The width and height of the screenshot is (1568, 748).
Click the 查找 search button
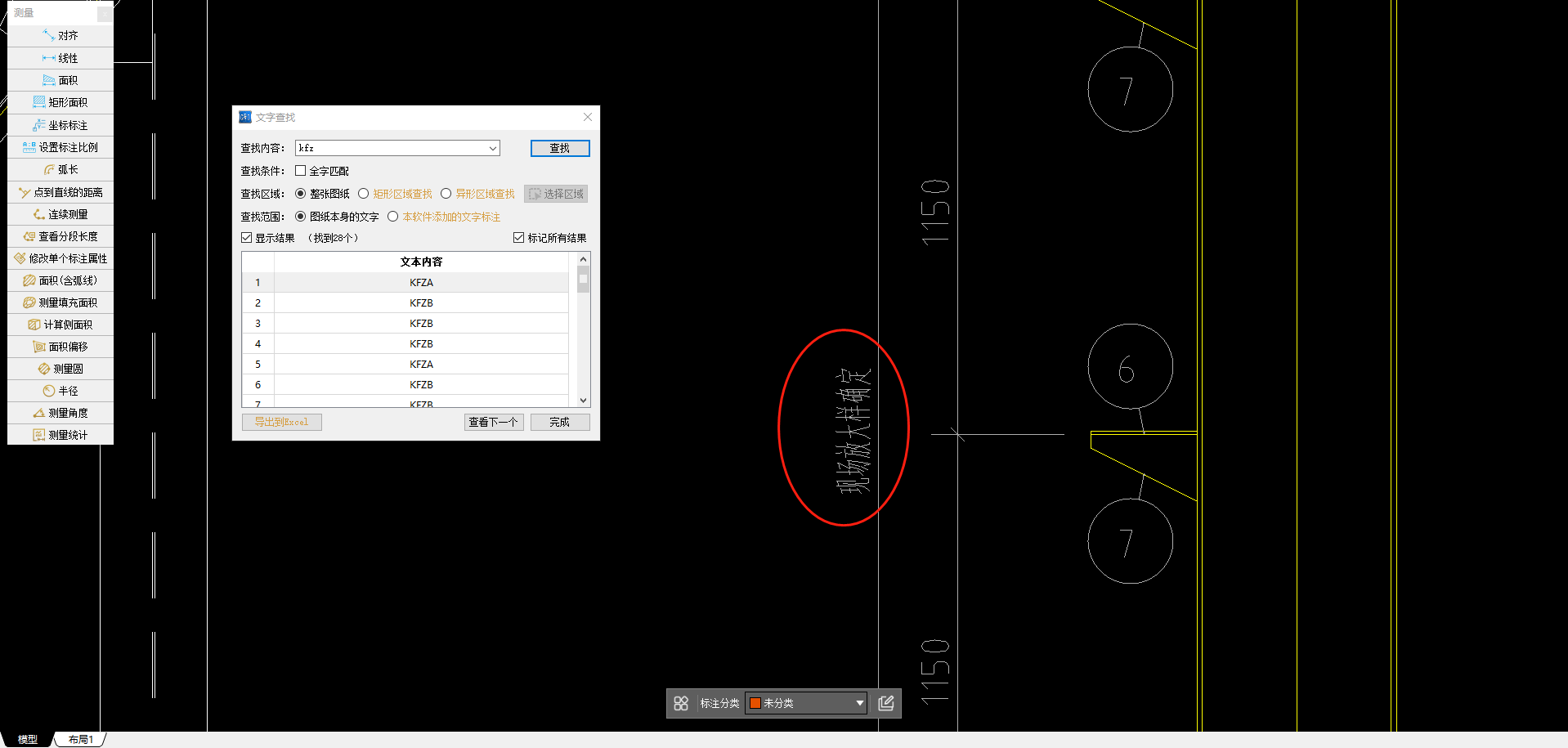click(x=560, y=148)
